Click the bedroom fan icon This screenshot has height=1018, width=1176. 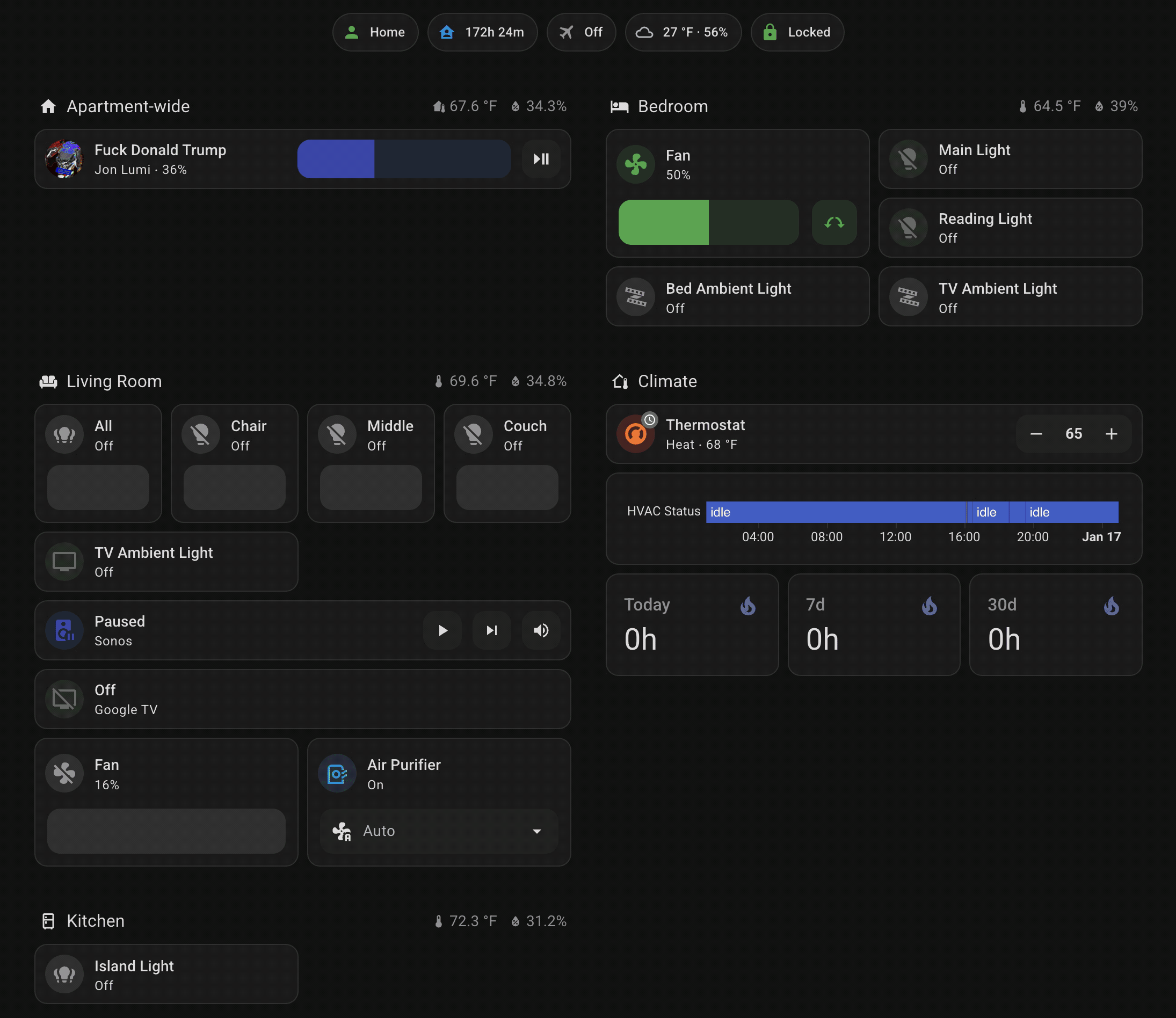(635, 165)
